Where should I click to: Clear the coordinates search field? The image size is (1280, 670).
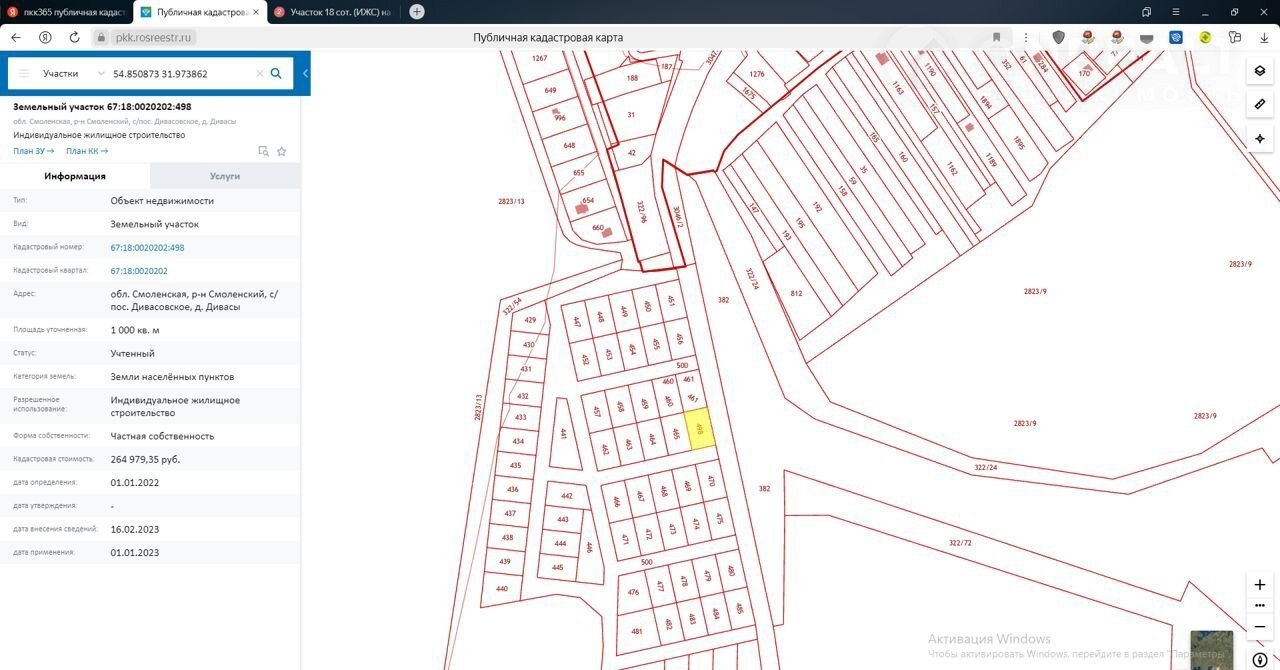pos(259,74)
